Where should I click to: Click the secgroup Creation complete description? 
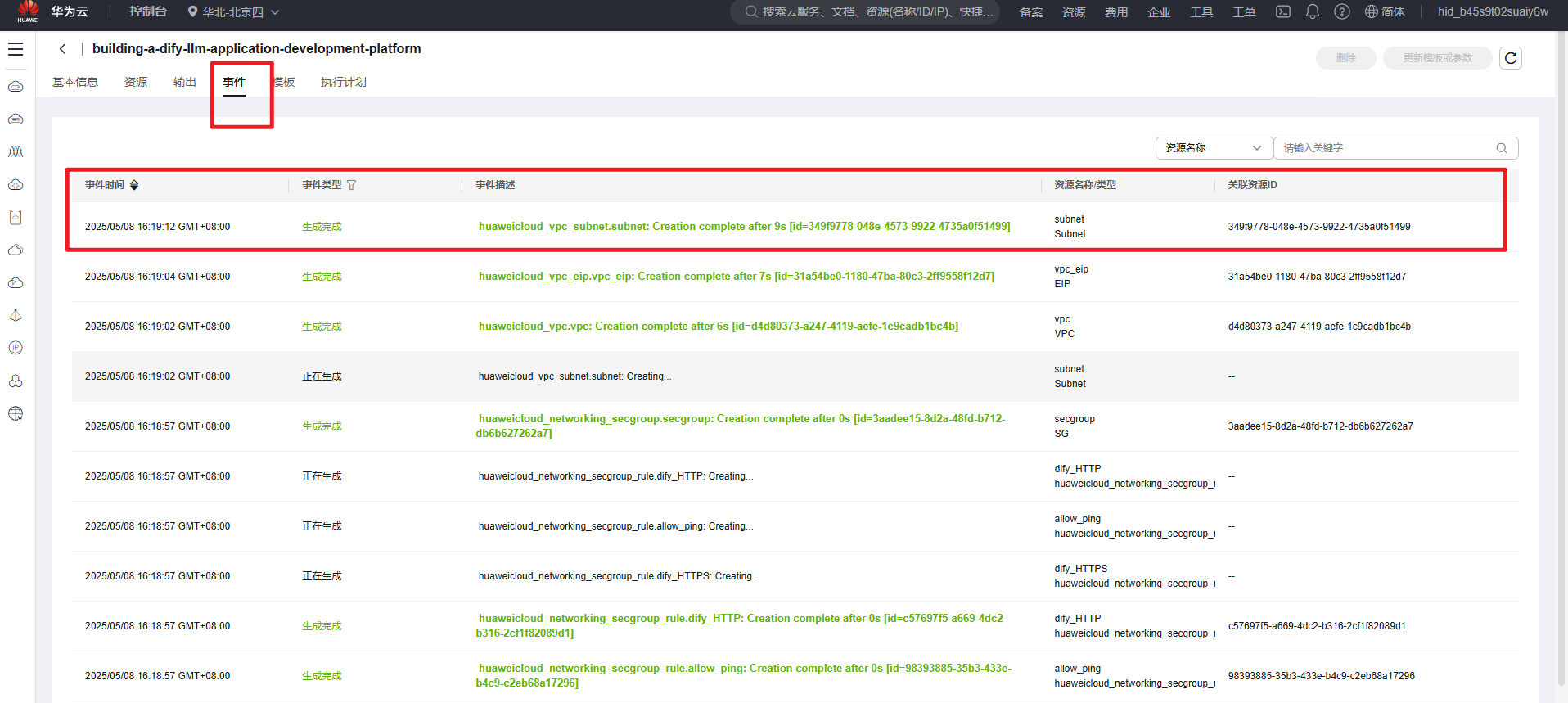point(741,426)
